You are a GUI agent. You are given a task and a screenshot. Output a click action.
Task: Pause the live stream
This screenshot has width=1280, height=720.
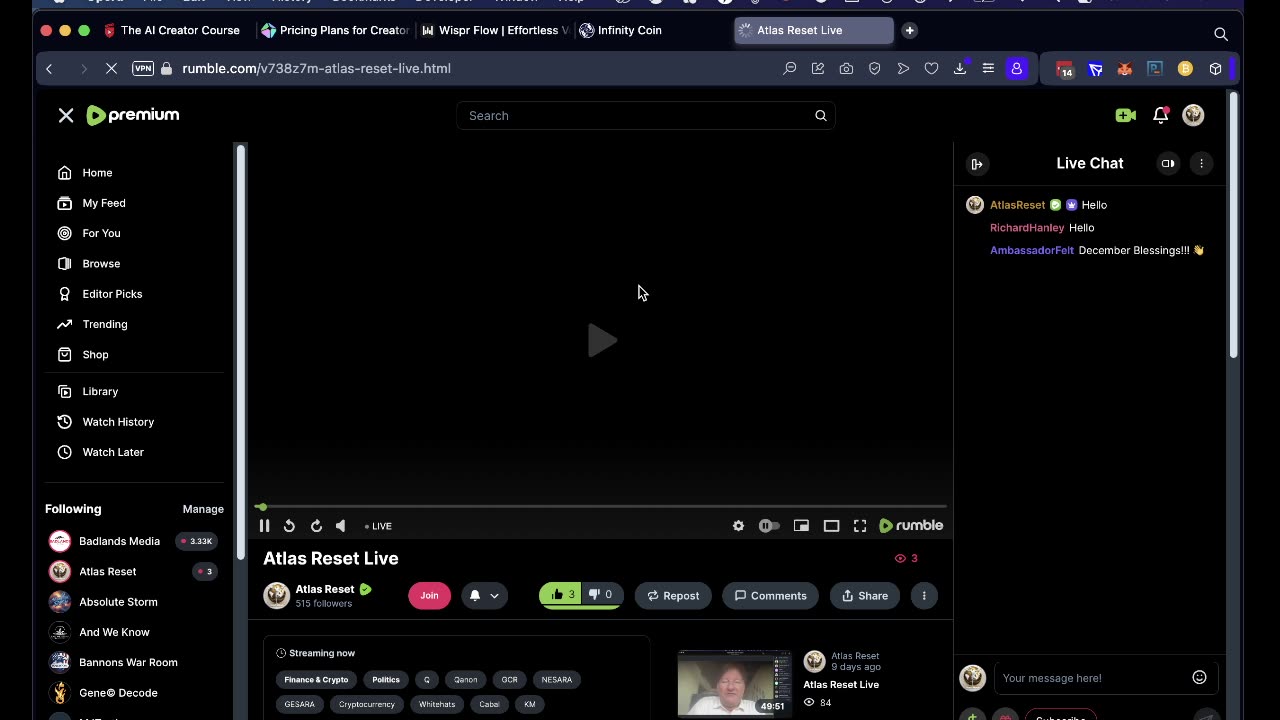[x=264, y=526]
